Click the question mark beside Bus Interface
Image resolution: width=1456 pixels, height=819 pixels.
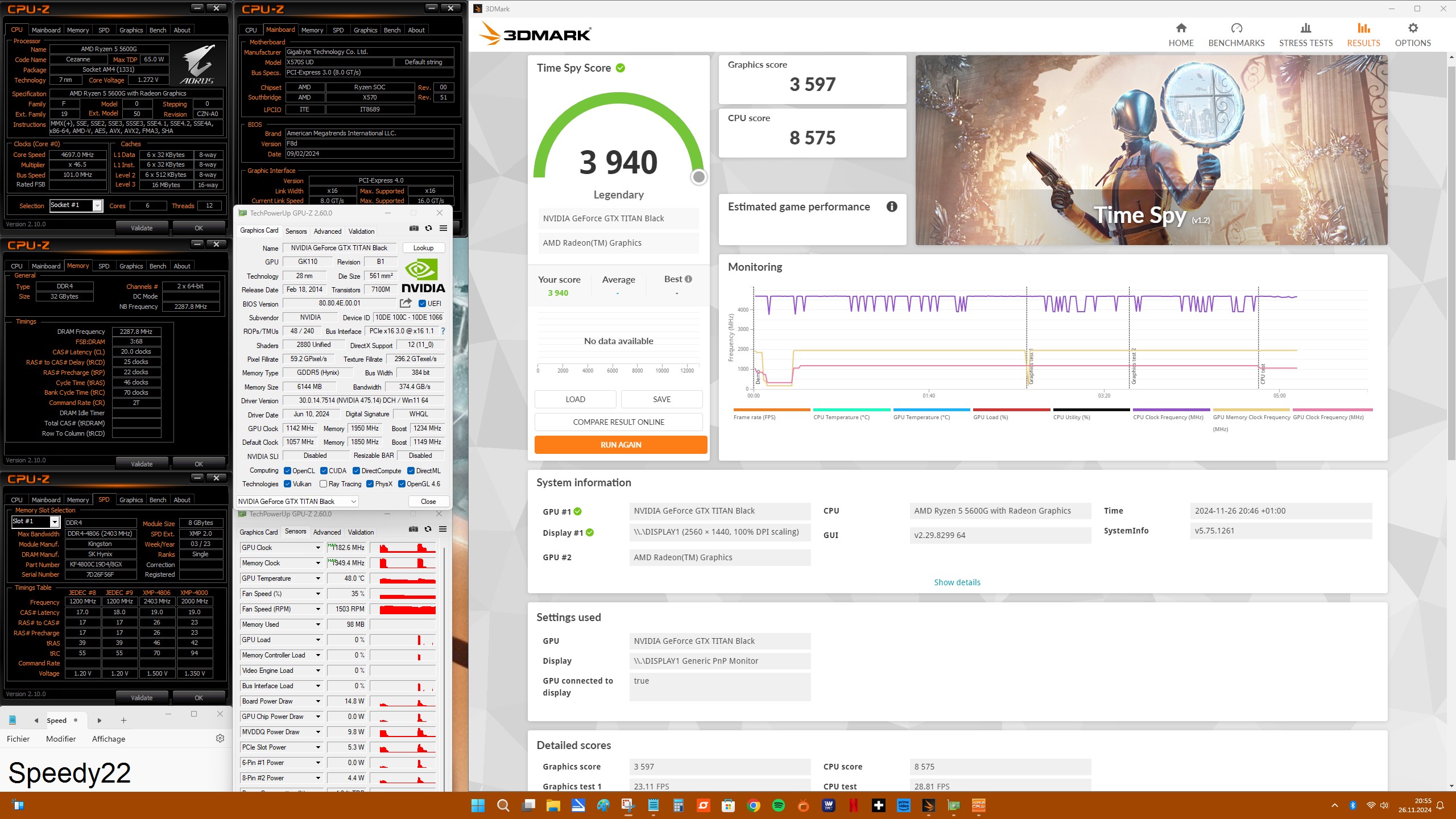[442, 331]
